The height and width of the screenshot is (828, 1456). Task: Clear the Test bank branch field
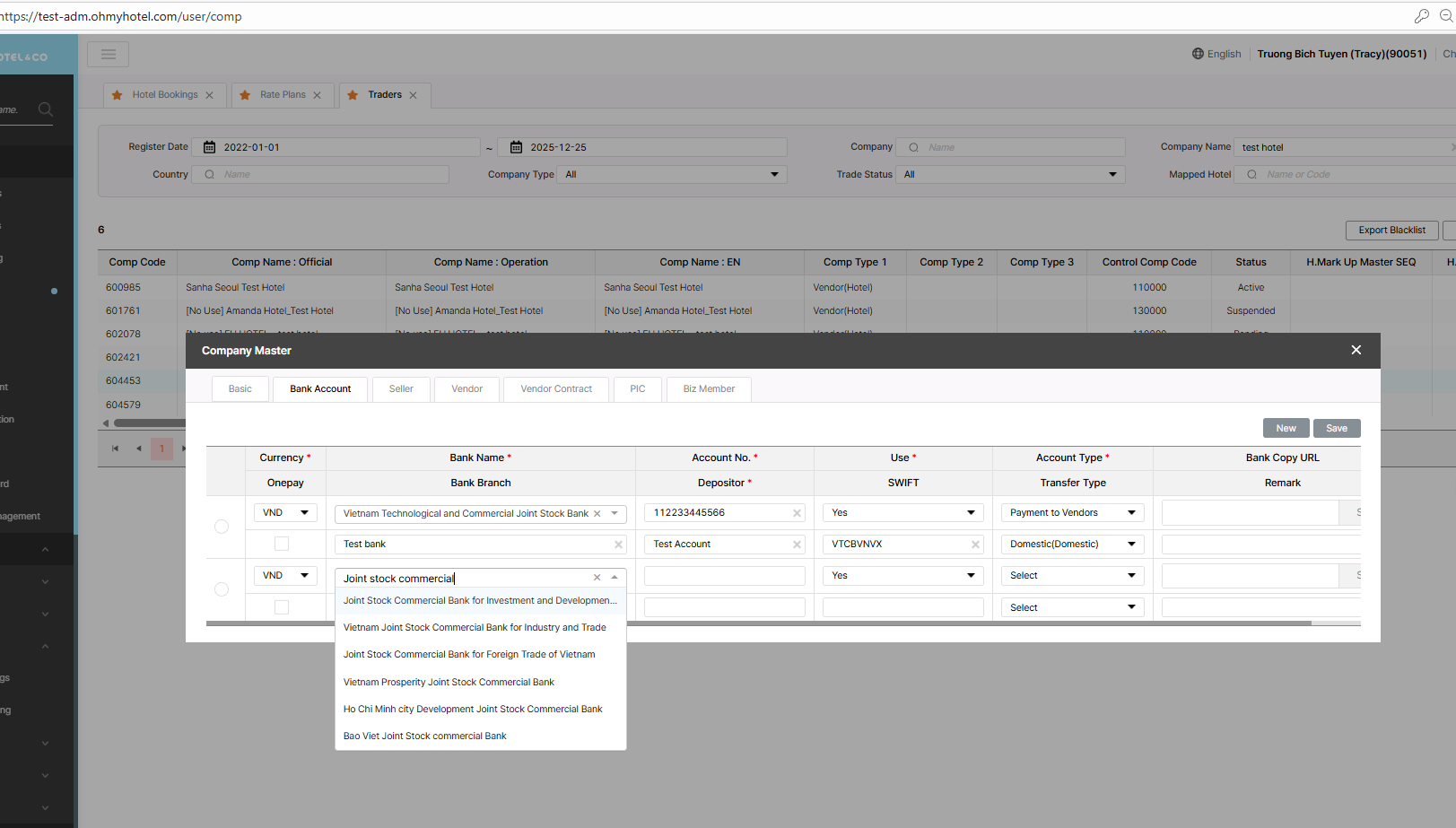point(618,545)
